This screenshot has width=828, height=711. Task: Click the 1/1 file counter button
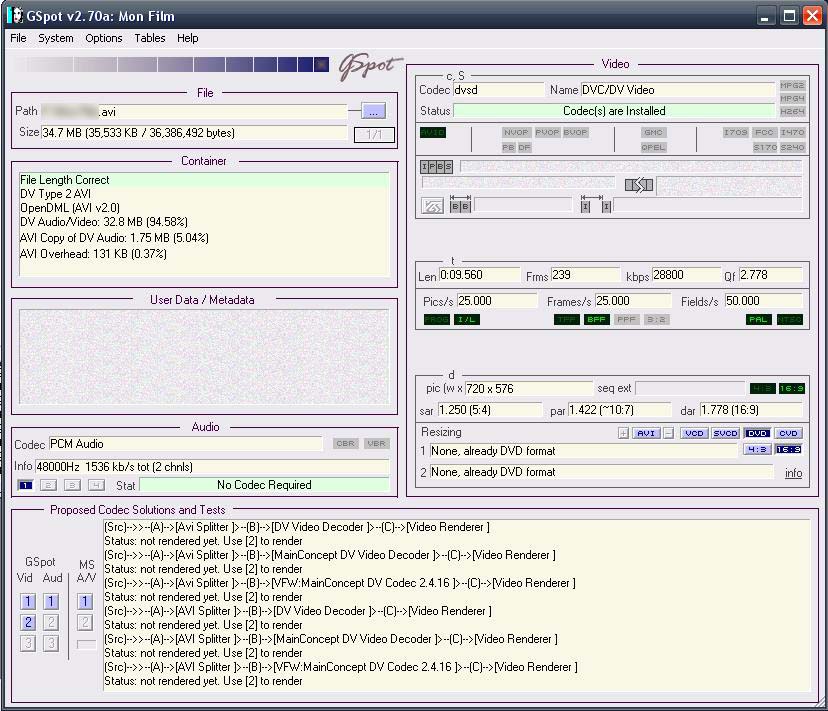[x=374, y=135]
